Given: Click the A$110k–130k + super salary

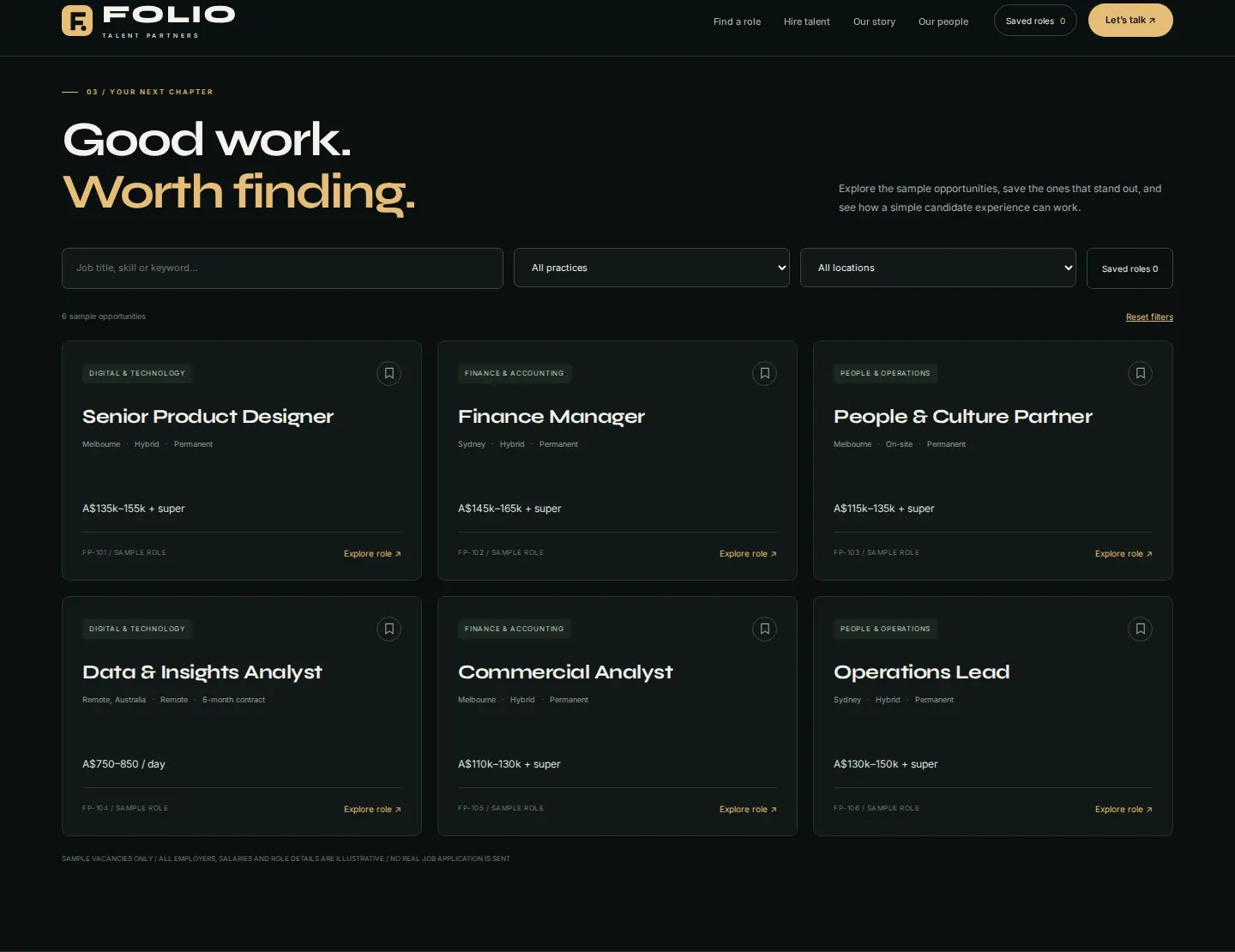Looking at the screenshot, I should [509, 764].
